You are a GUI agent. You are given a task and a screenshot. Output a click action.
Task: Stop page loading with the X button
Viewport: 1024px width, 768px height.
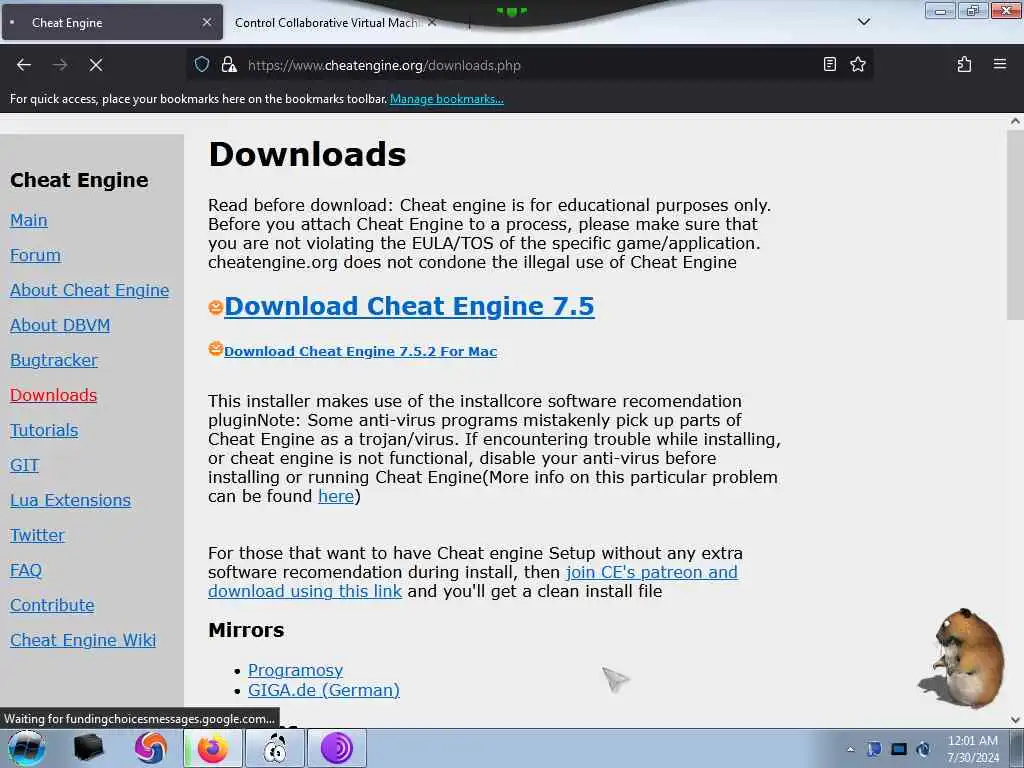[96, 65]
